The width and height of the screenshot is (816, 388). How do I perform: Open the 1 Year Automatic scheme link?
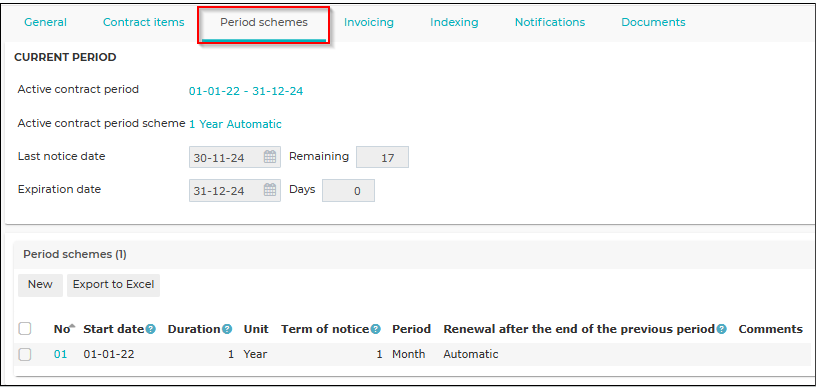(235, 124)
